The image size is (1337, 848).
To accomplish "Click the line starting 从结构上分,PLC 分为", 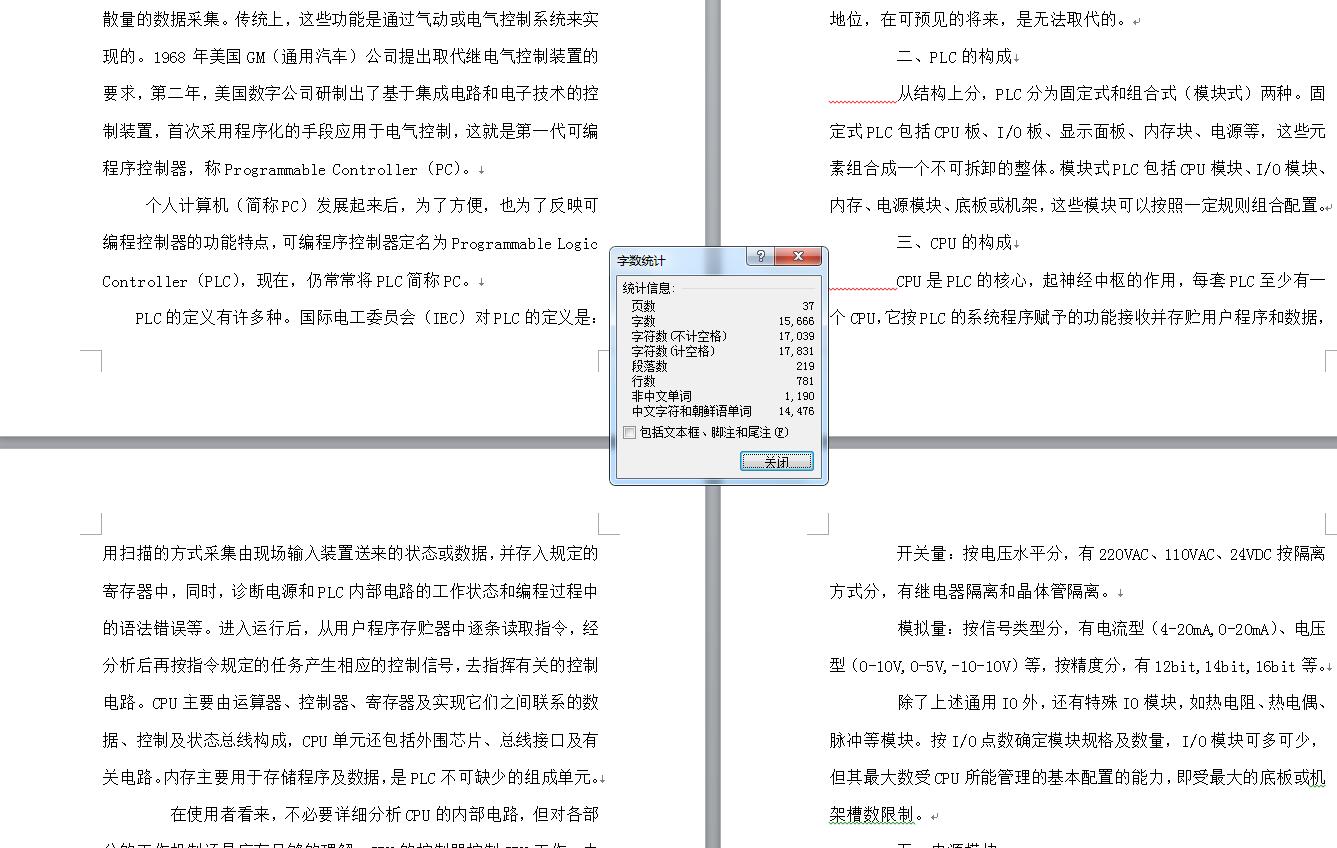I will tap(1111, 93).
